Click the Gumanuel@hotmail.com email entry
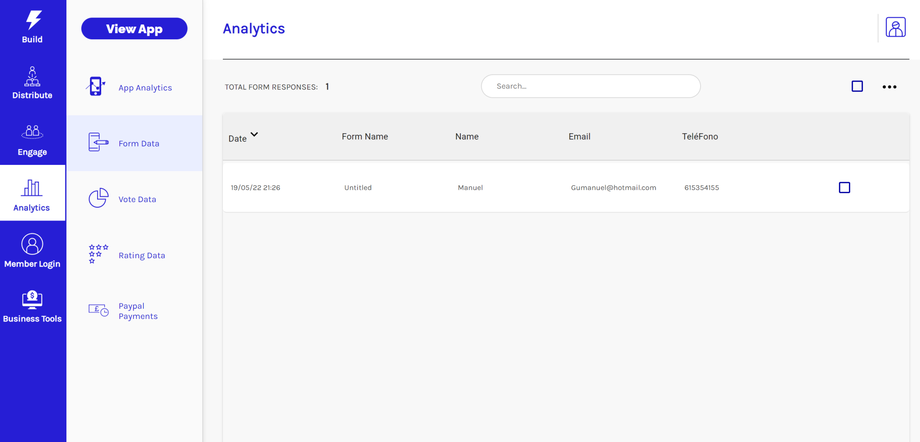The image size is (920, 442). (613, 188)
